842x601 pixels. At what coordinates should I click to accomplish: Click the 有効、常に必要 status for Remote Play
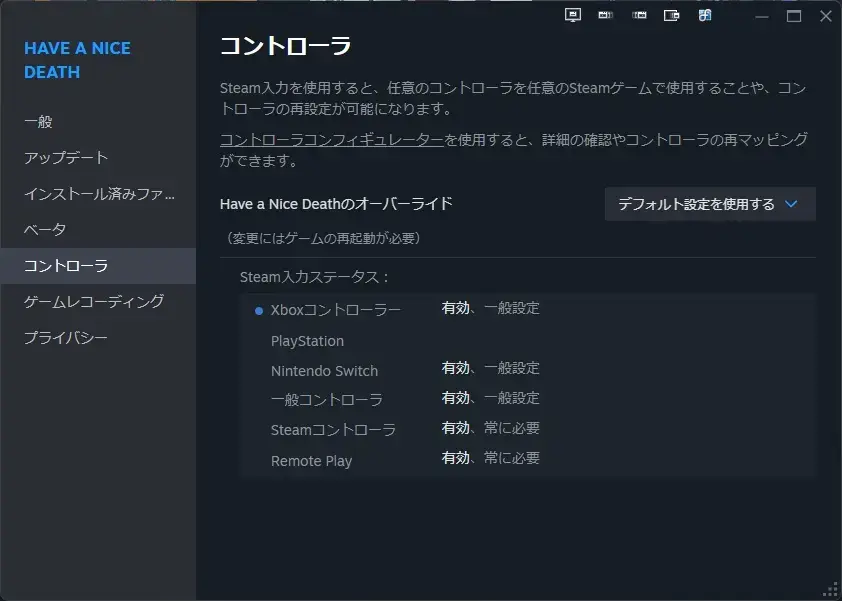490,459
